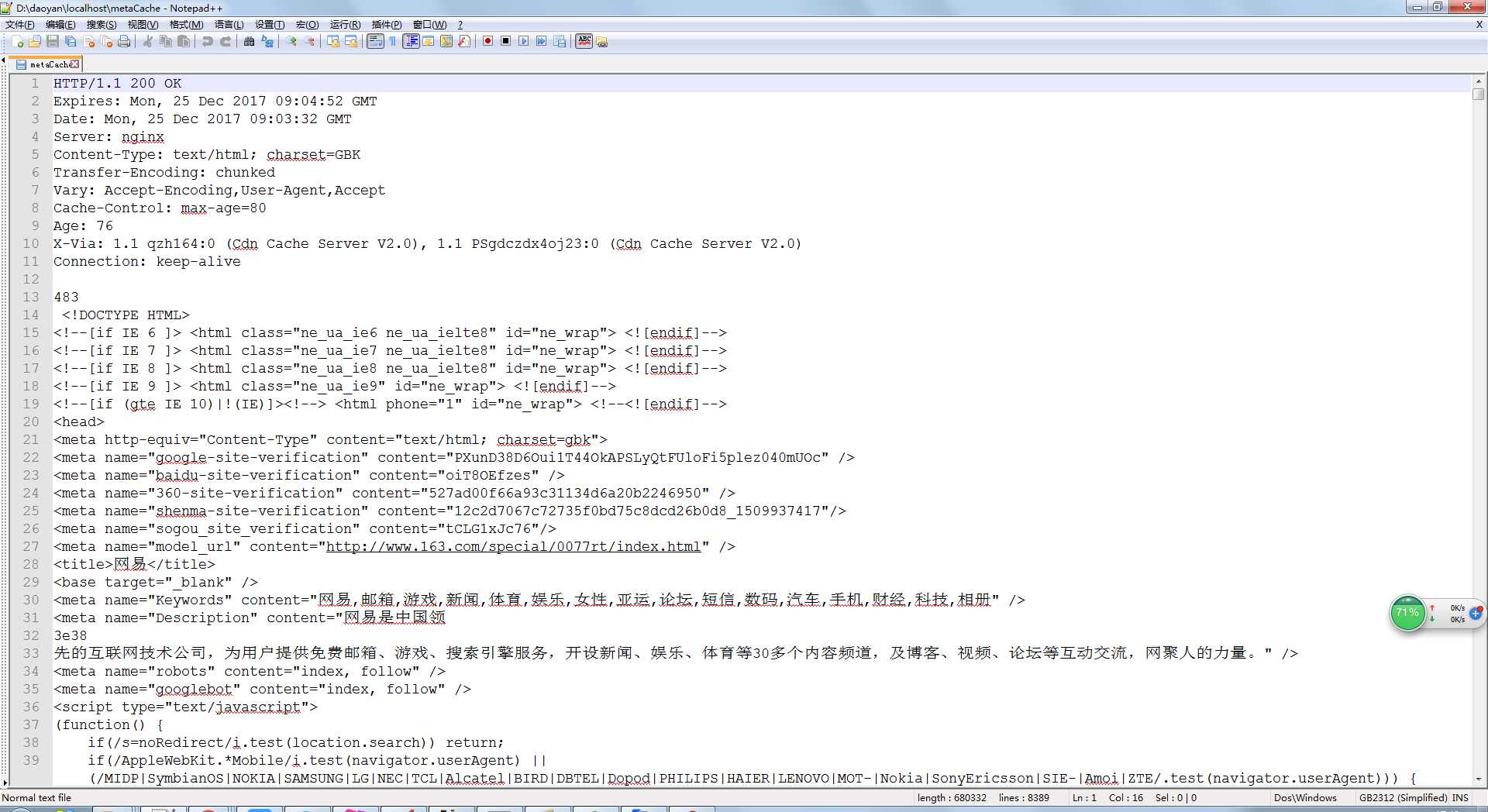The height and width of the screenshot is (812, 1488).
Task: Click the Dos\Windows EOL status field
Action: click(1305, 797)
